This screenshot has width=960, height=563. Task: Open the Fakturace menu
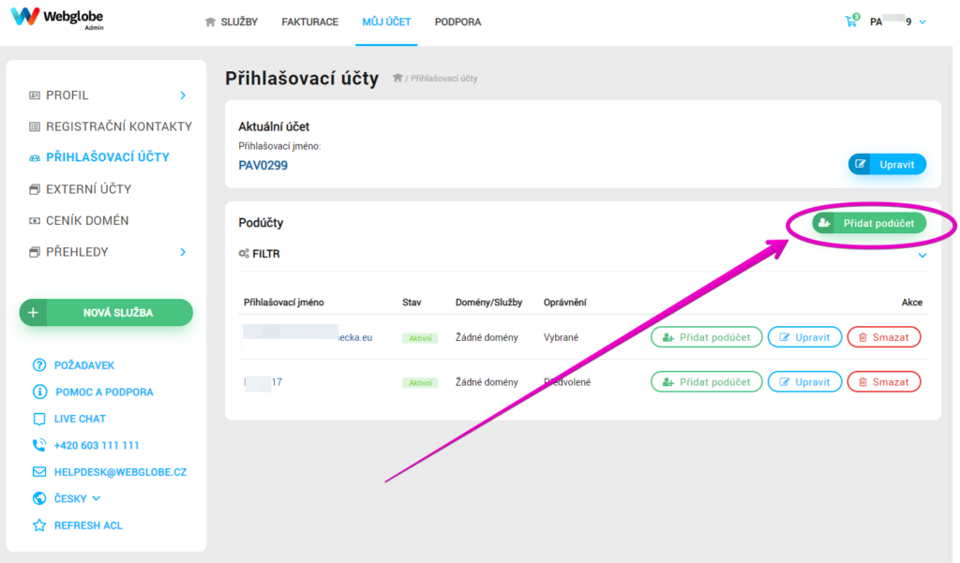click(x=310, y=22)
